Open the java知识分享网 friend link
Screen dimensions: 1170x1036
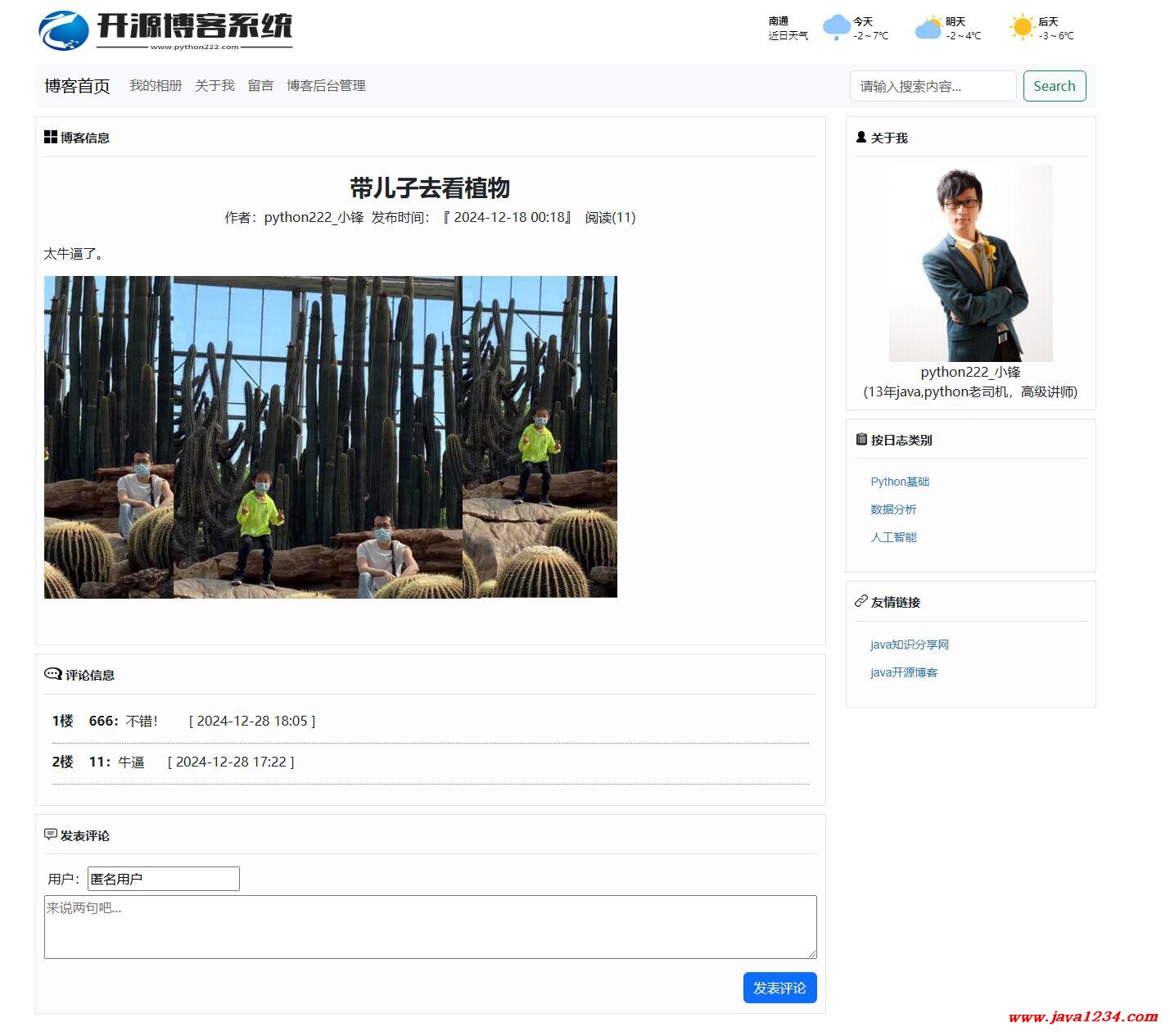click(910, 645)
